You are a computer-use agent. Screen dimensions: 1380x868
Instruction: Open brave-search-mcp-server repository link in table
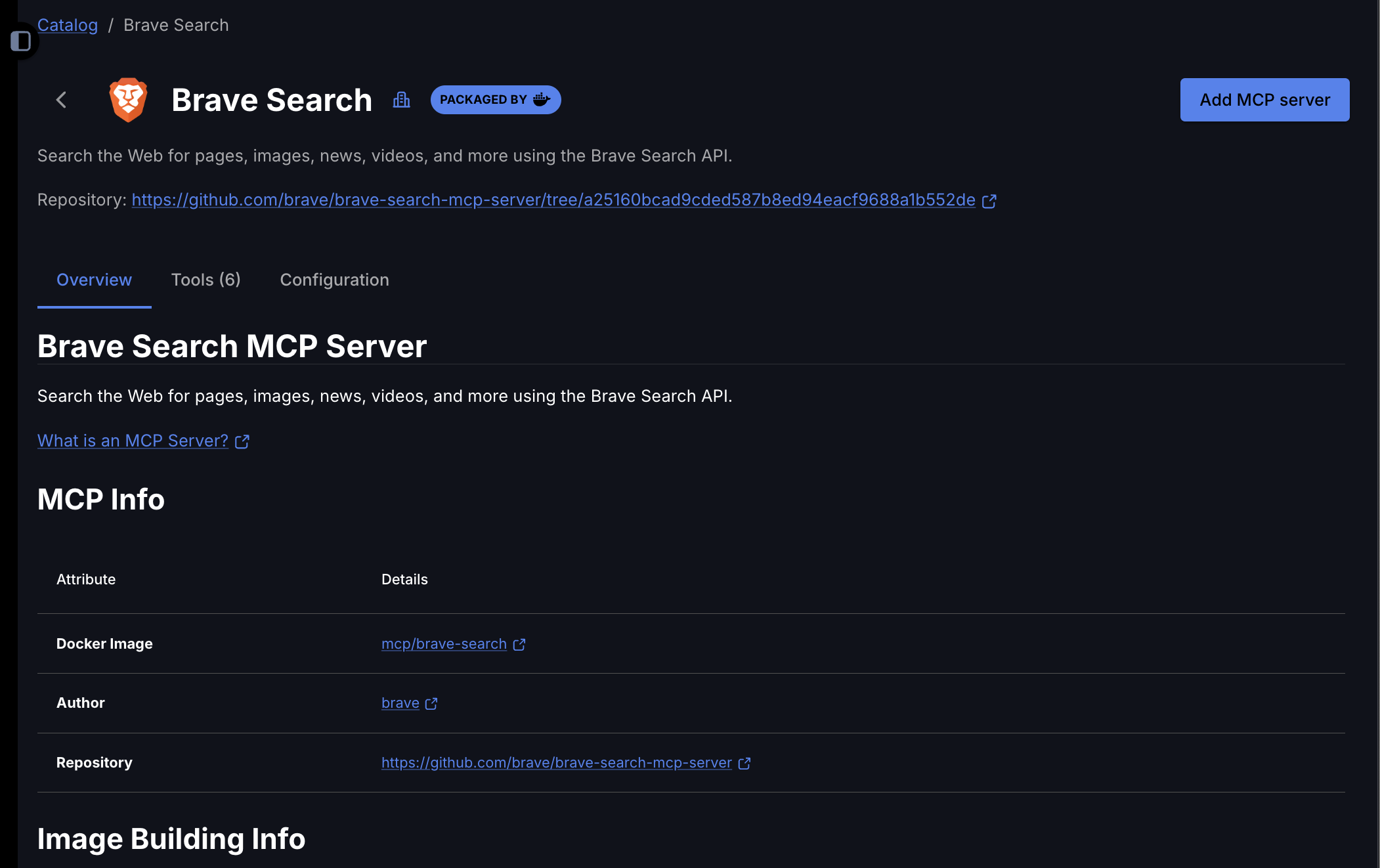coord(556,763)
